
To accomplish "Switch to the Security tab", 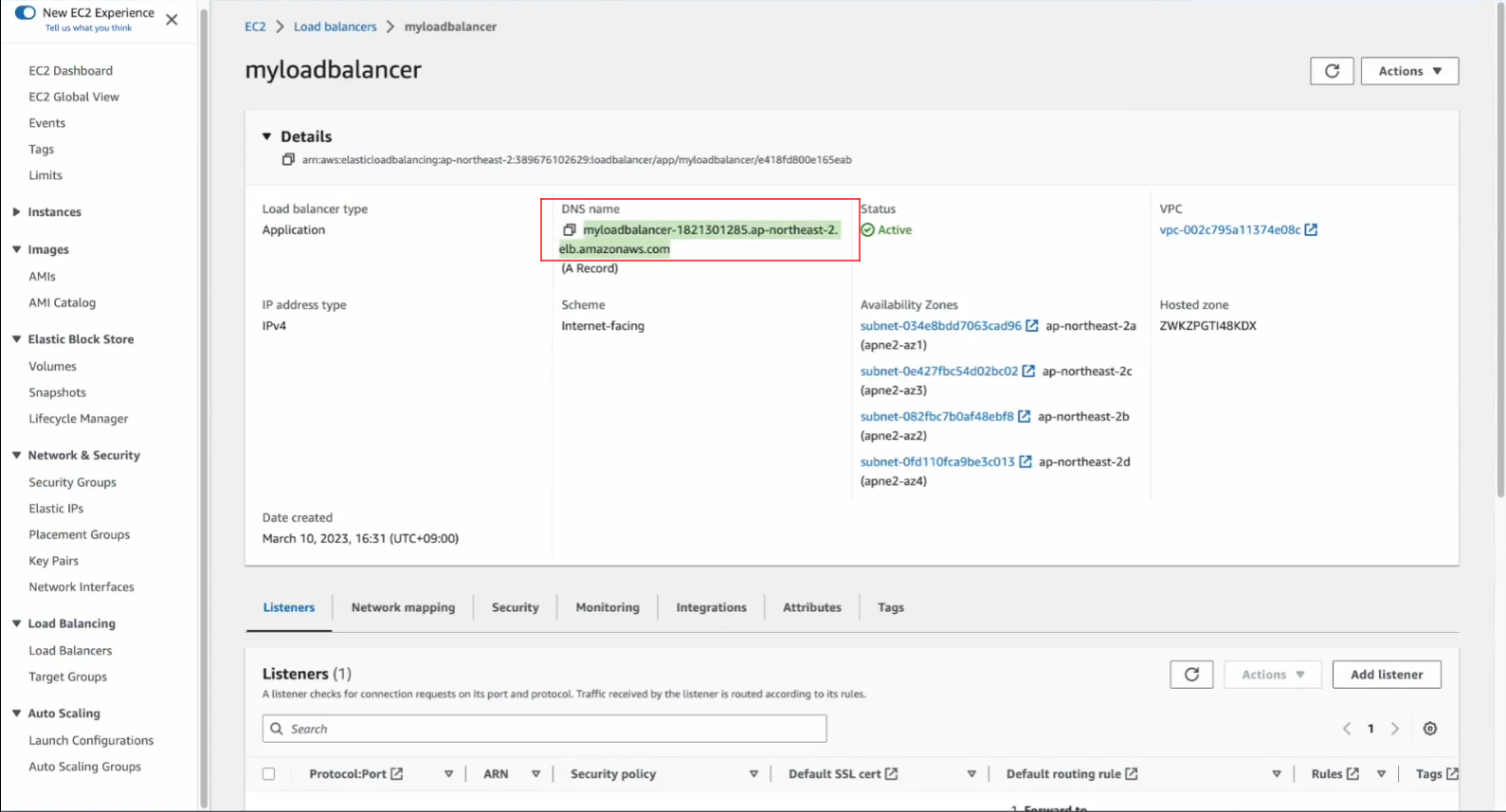I will pyautogui.click(x=515, y=607).
